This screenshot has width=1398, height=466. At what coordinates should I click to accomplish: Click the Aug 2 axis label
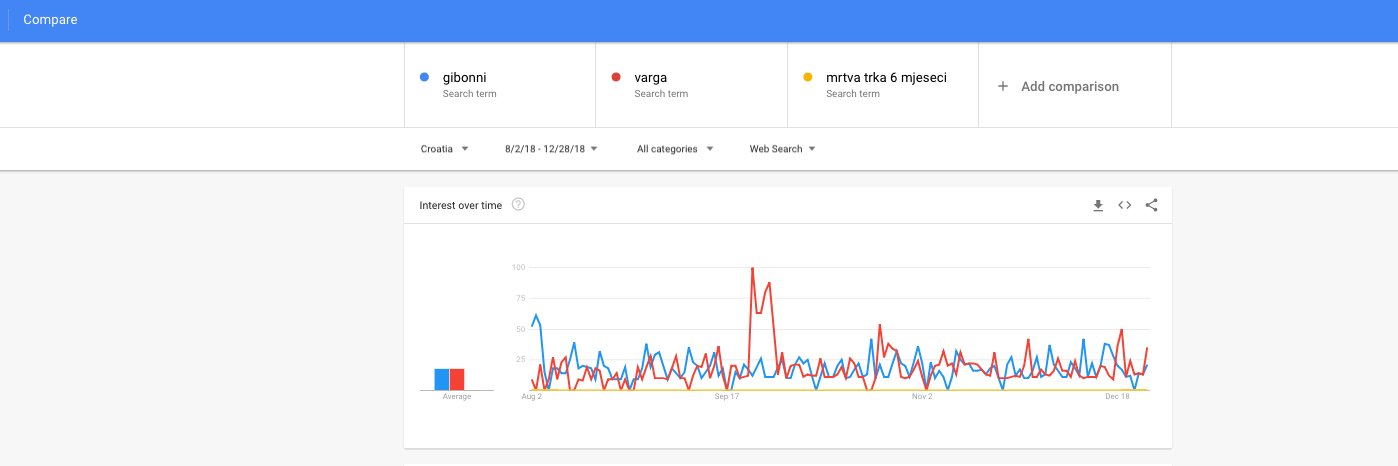pos(532,397)
